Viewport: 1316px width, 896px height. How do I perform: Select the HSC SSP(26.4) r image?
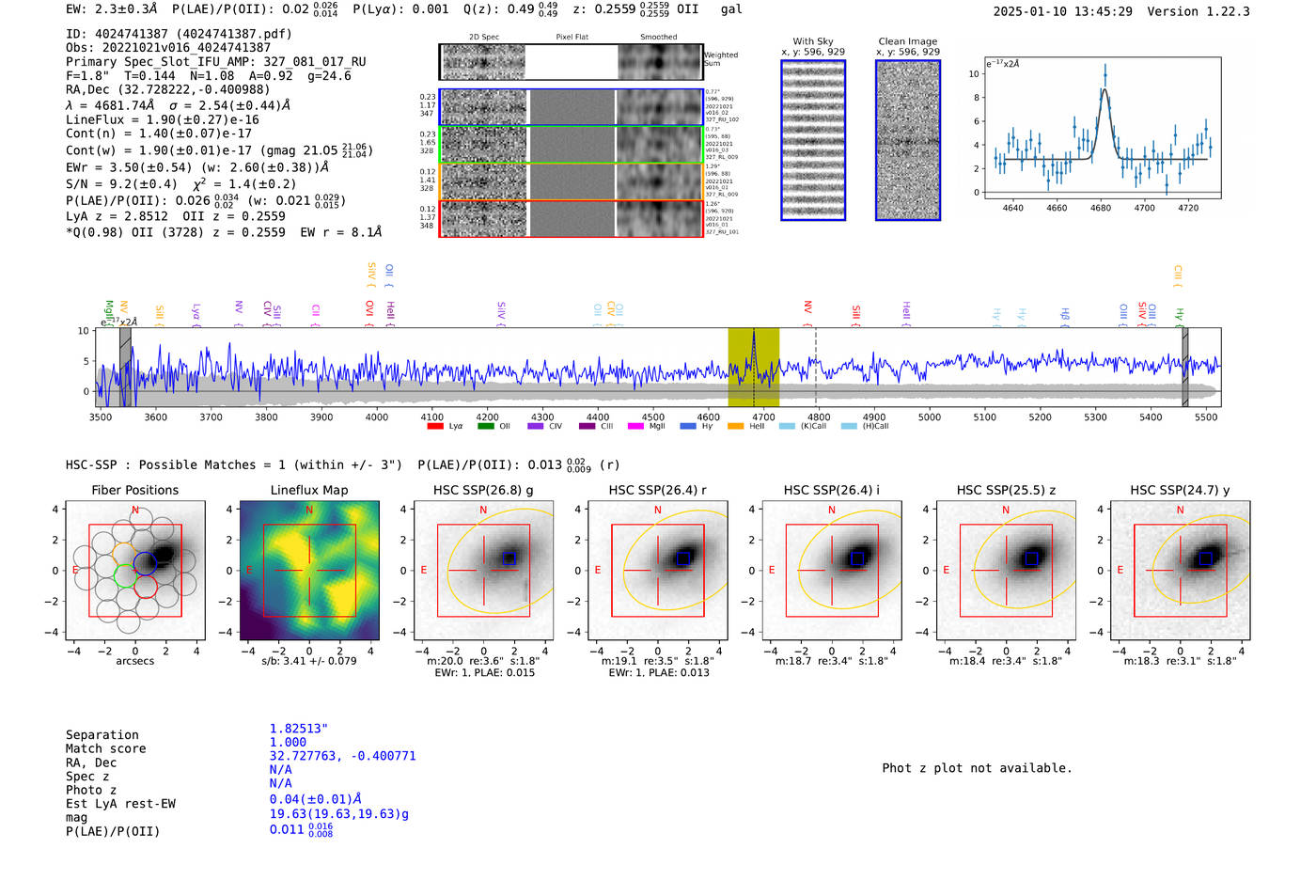click(658, 570)
